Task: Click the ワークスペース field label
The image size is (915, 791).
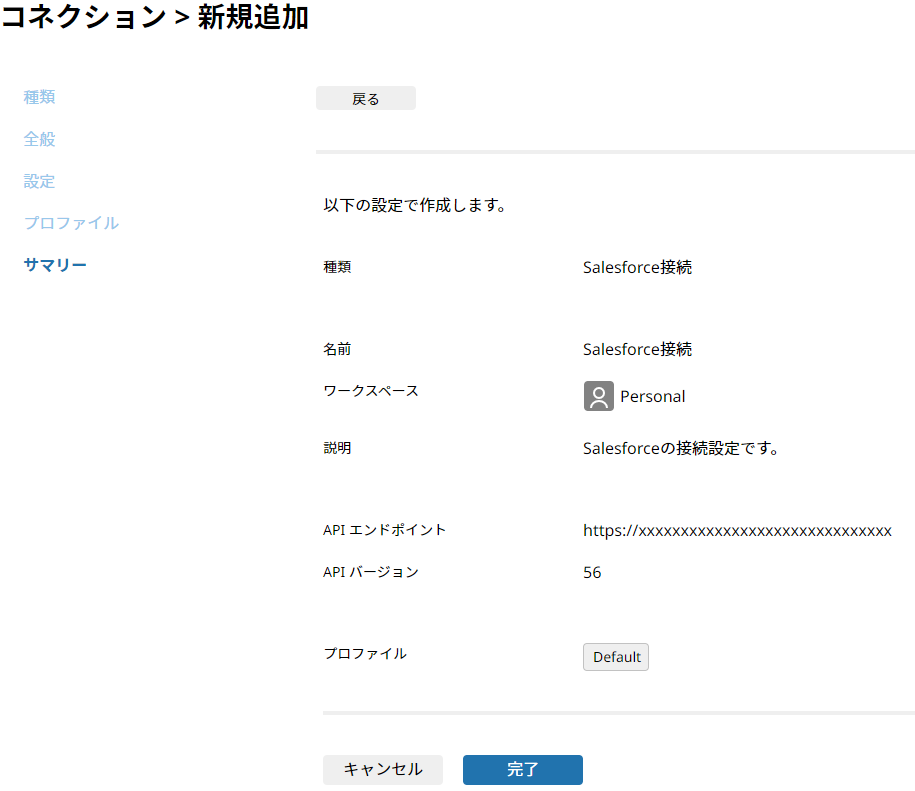Action: pyautogui.click(x=370, y=390)
